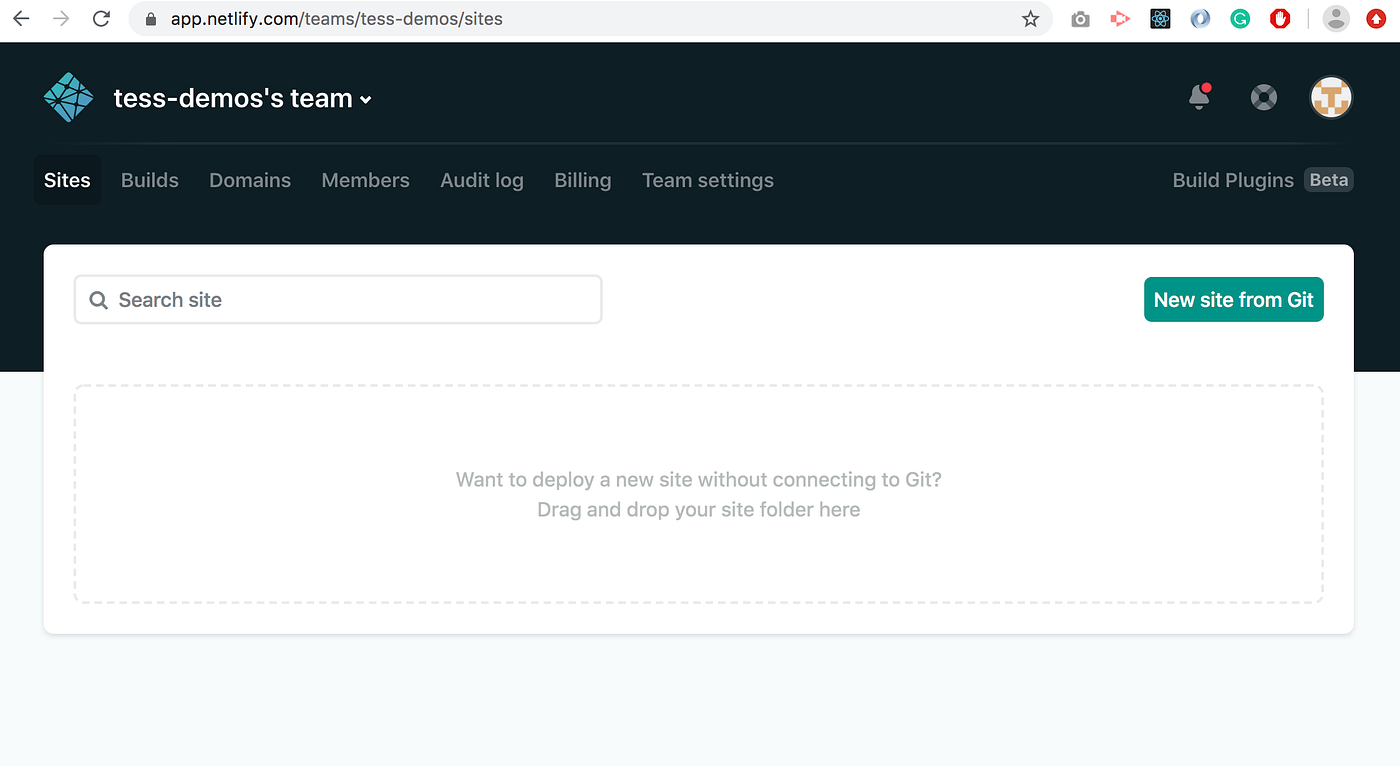
Task: Switch to the Builds tab
Action: pos(150,180)
